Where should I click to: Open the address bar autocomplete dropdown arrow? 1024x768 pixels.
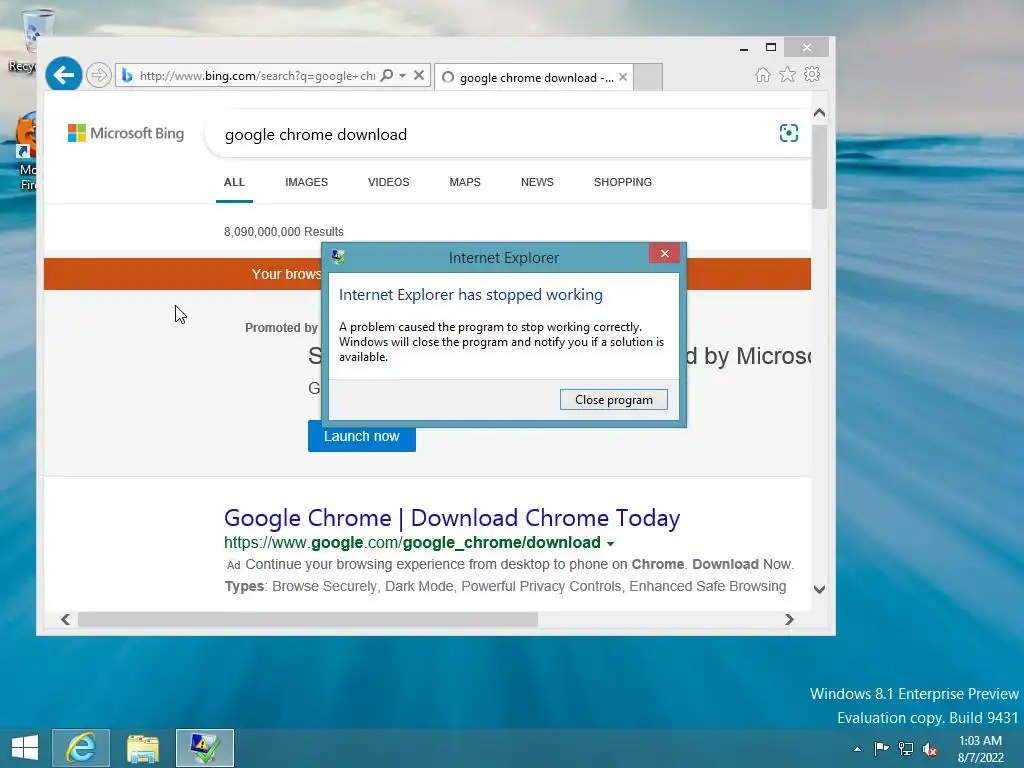(403, 76)
